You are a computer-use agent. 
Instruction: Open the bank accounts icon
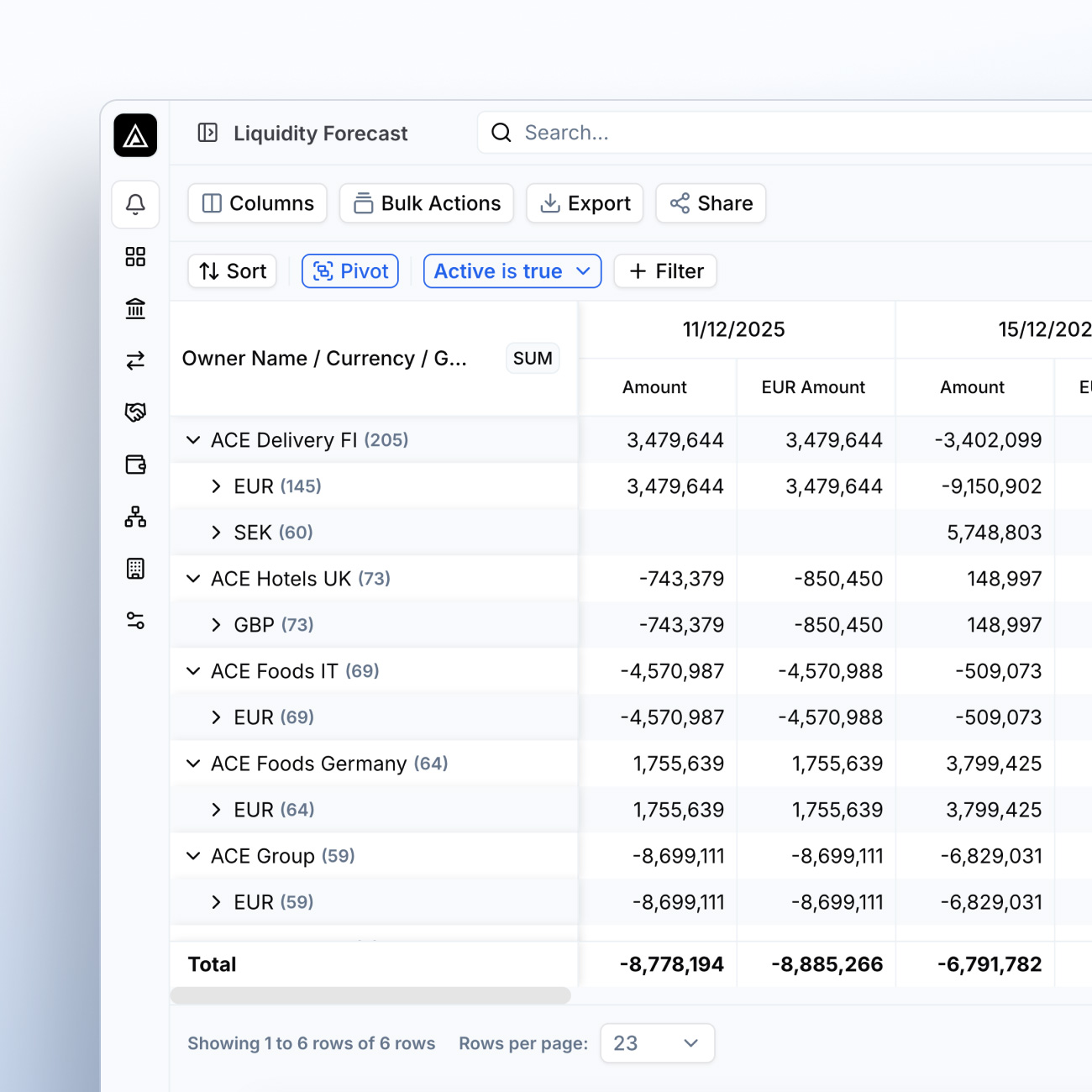[x=135, y=308]
